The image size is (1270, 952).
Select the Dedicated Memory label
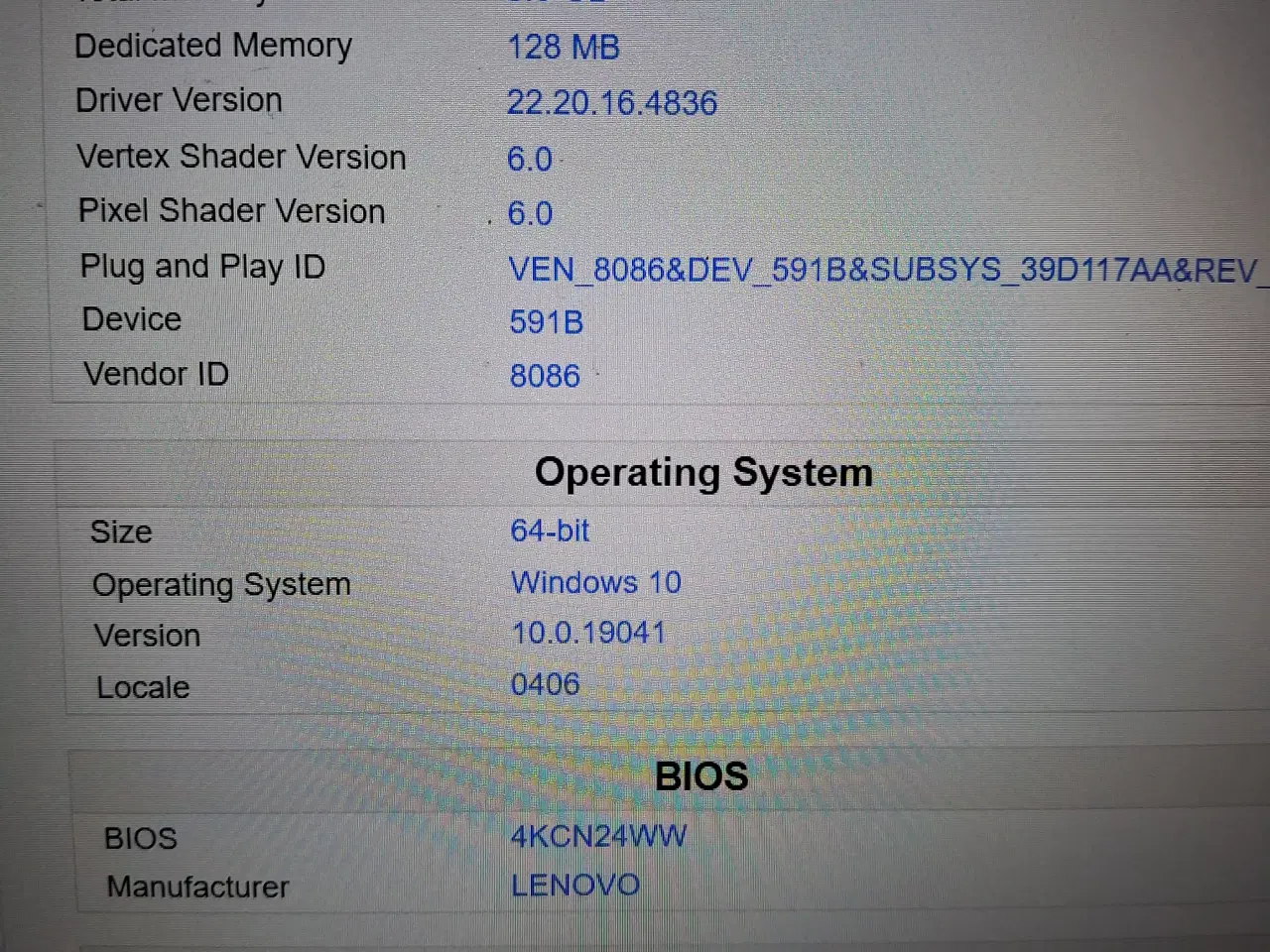pyautogui.click(x=213, y=47)
